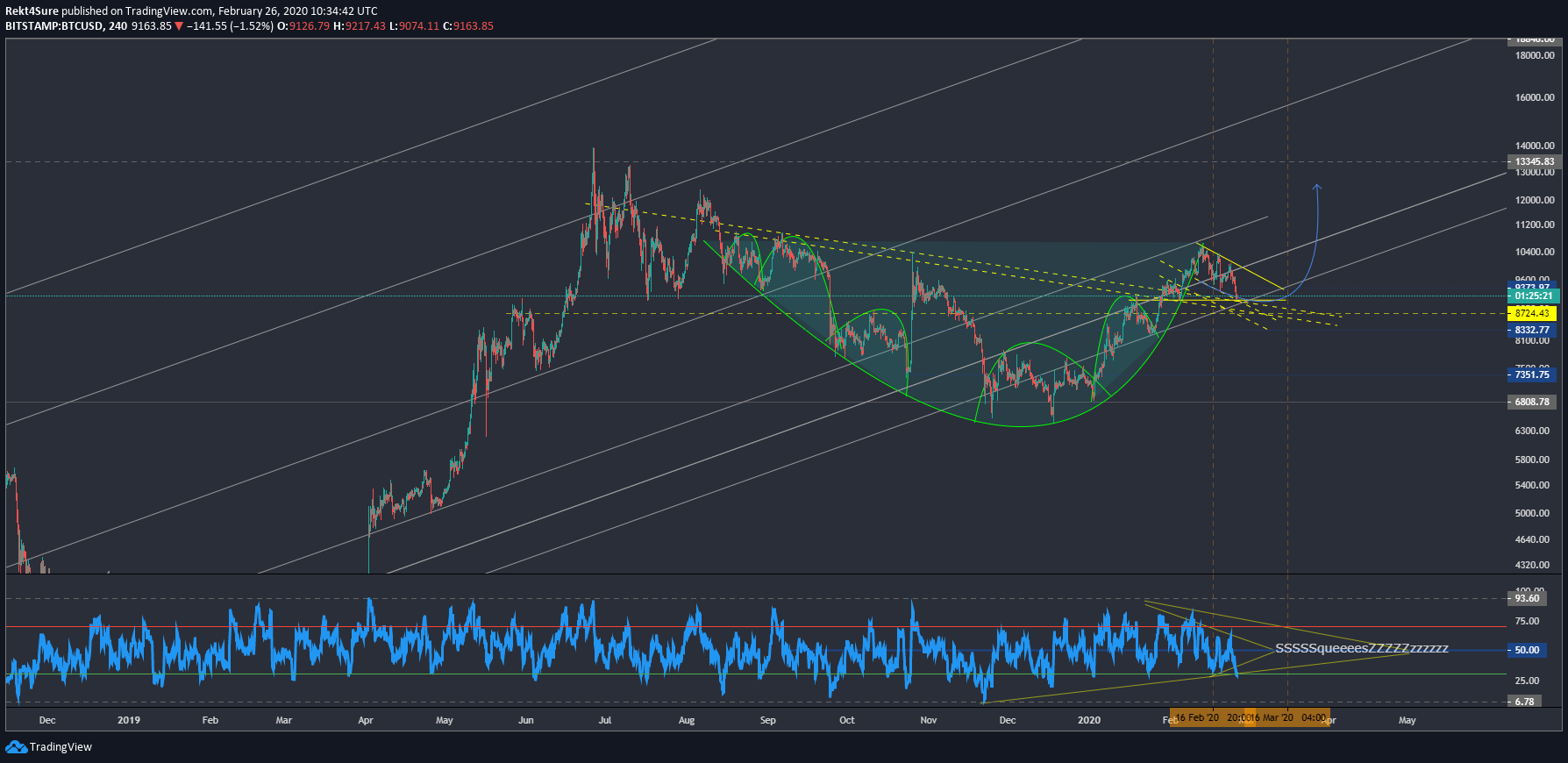Click the 16000.00 price axis label
The height and width of the screenshot is (763, 1568).
1535,97
